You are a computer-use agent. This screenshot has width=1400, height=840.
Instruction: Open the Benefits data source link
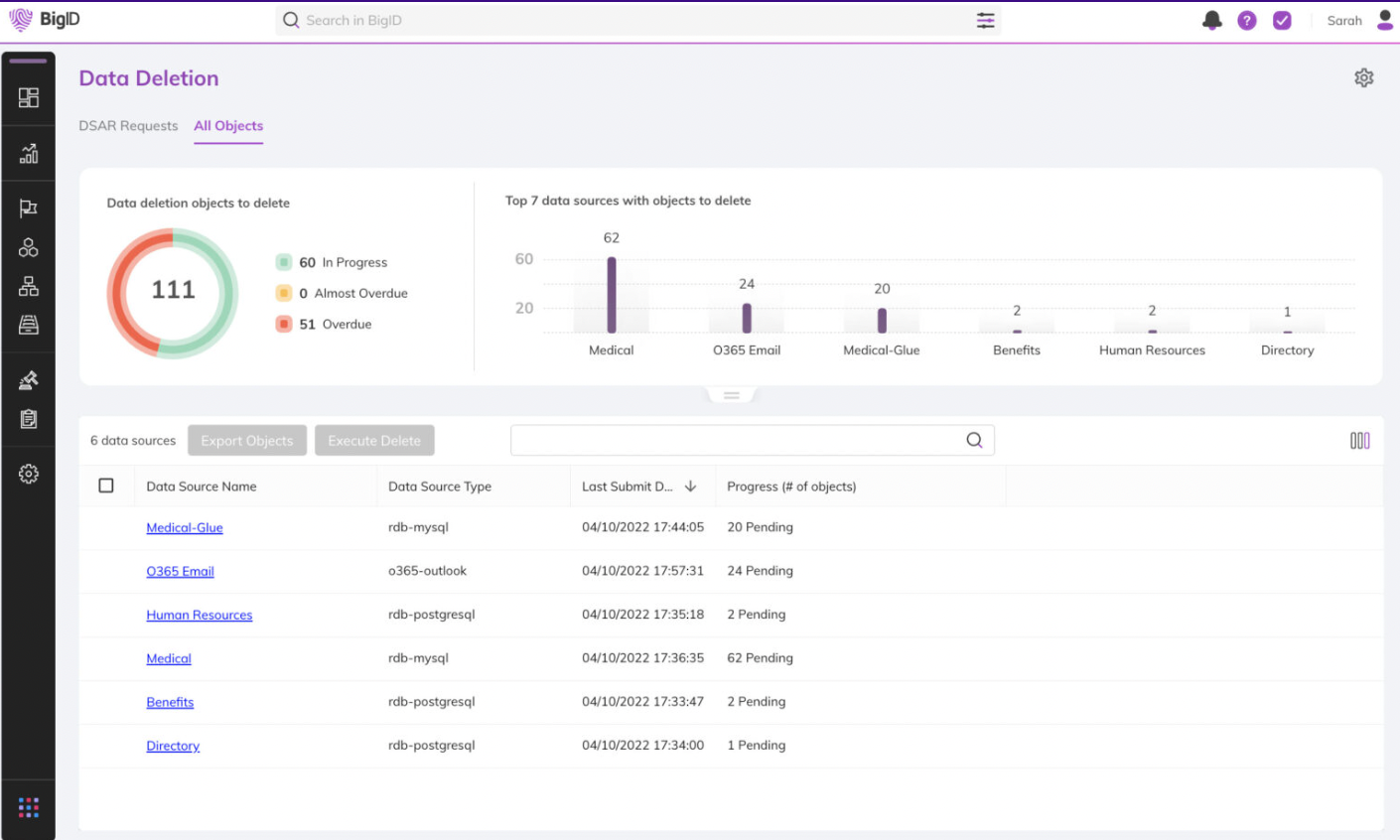[170, 703]
